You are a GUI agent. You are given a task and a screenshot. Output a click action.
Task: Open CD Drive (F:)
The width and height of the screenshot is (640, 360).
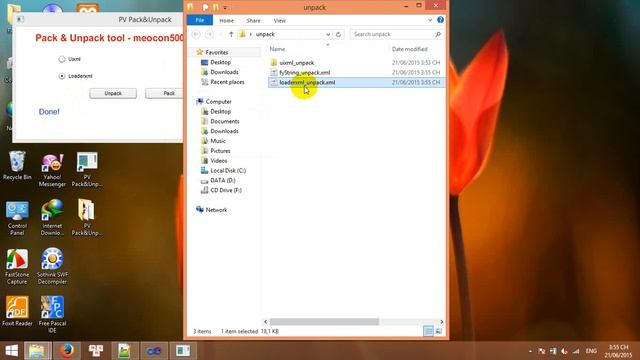click(226, 190)
